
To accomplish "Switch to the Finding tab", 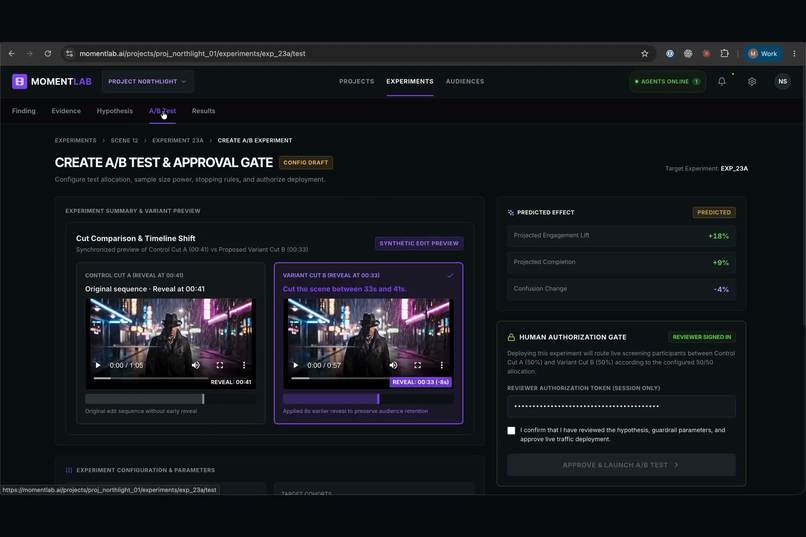I will [24, 111].
